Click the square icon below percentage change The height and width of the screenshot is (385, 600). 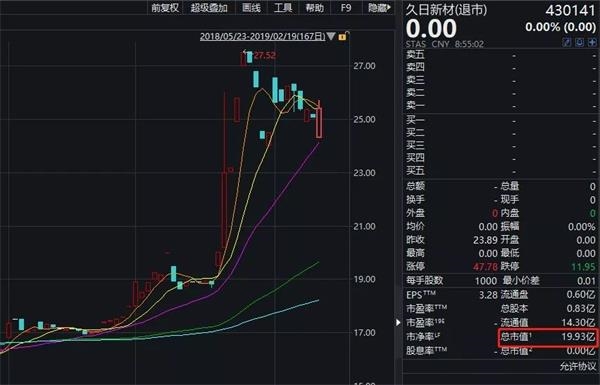[579, 42]
